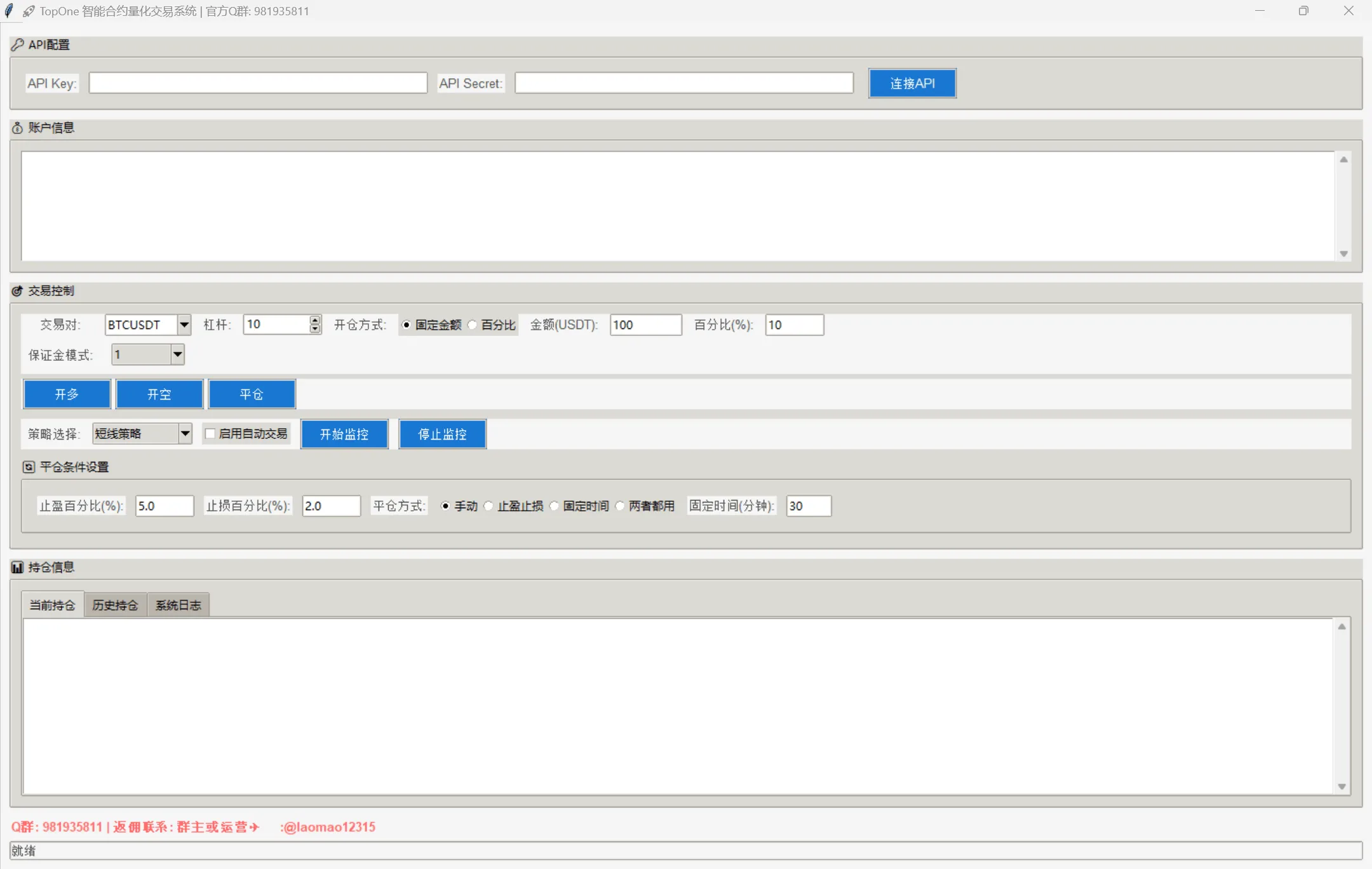Choose 止盈止损 close-position radio button
The width and height of the screenshot is (1372, 869).
tap(488, 506)
